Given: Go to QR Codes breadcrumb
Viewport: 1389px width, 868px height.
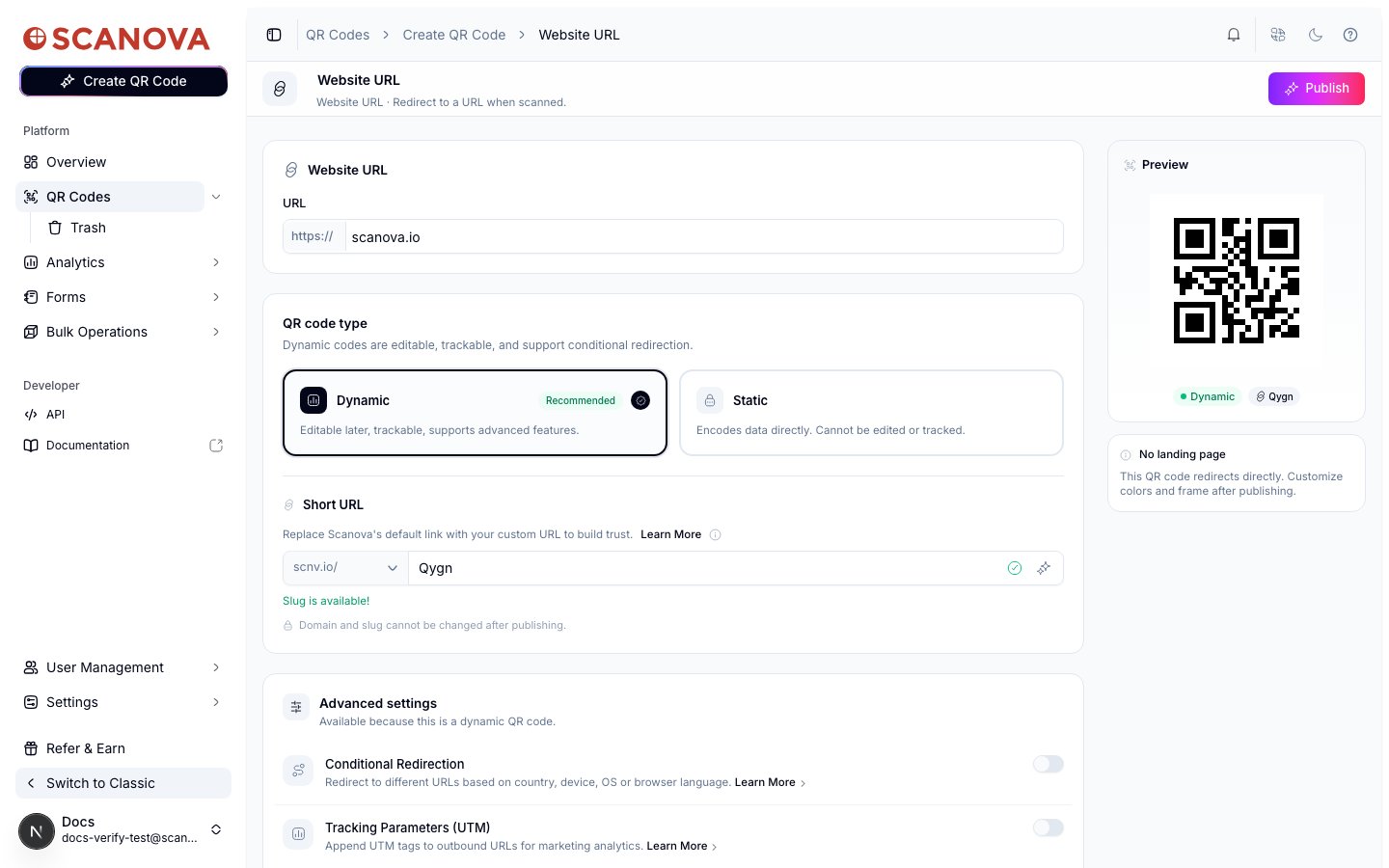Looking at the screenshot, I should coord(338,35).
